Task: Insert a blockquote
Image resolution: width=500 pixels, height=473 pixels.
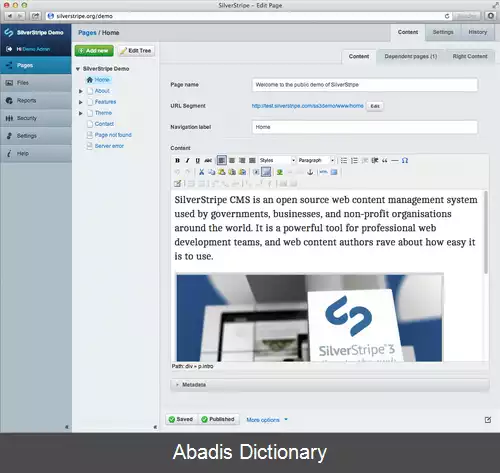Action: [x=385, y=160]
